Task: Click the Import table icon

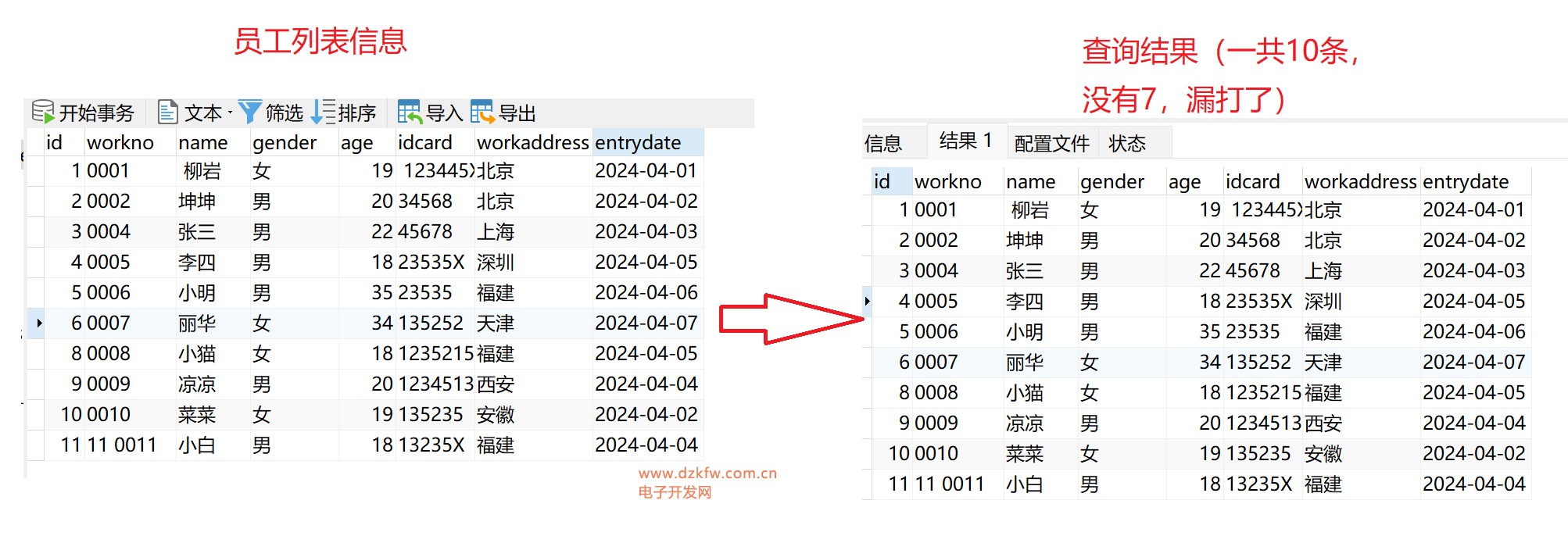Action: pos(409,113)
